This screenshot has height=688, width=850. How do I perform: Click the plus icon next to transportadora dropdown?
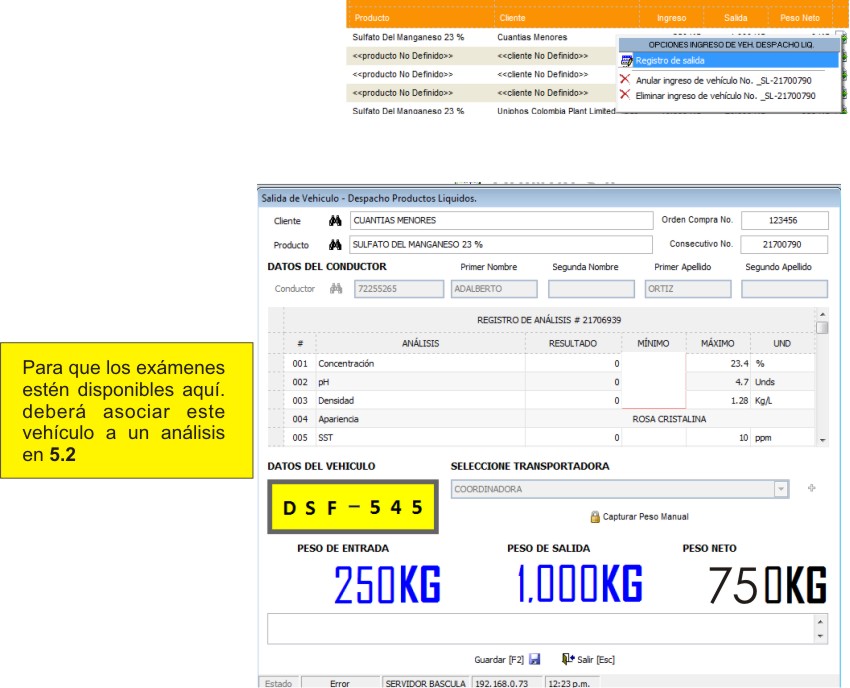[x=812, y=488]
